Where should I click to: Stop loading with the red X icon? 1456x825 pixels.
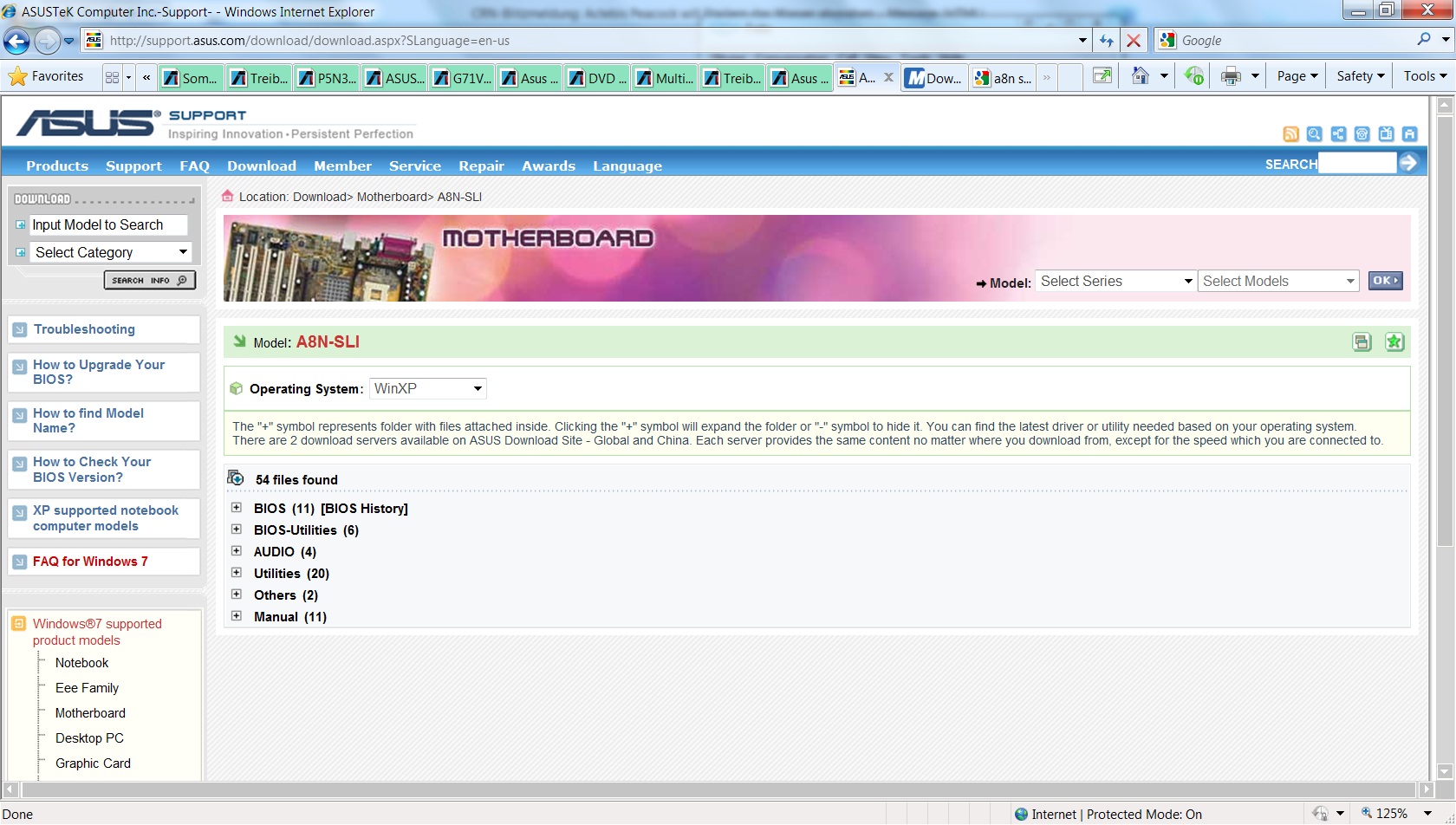pyautogui.click(x=1134, y=41)
